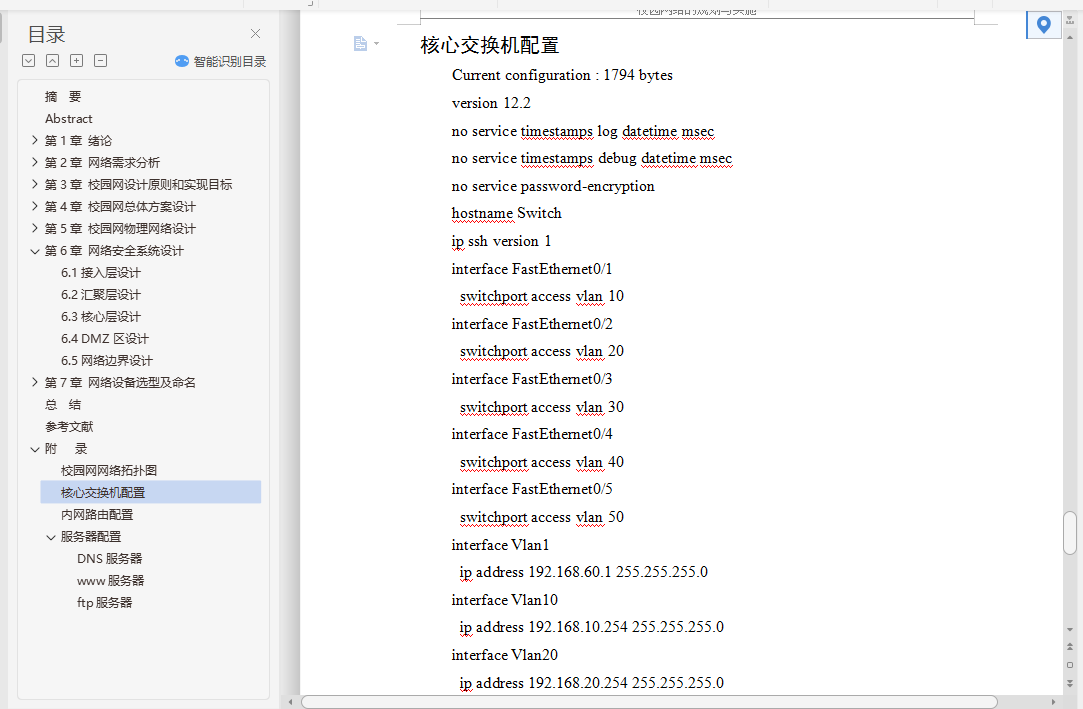Jump to 6.4 DMZ 区设计
1083x709 pixels.
(x=104, y=339)
